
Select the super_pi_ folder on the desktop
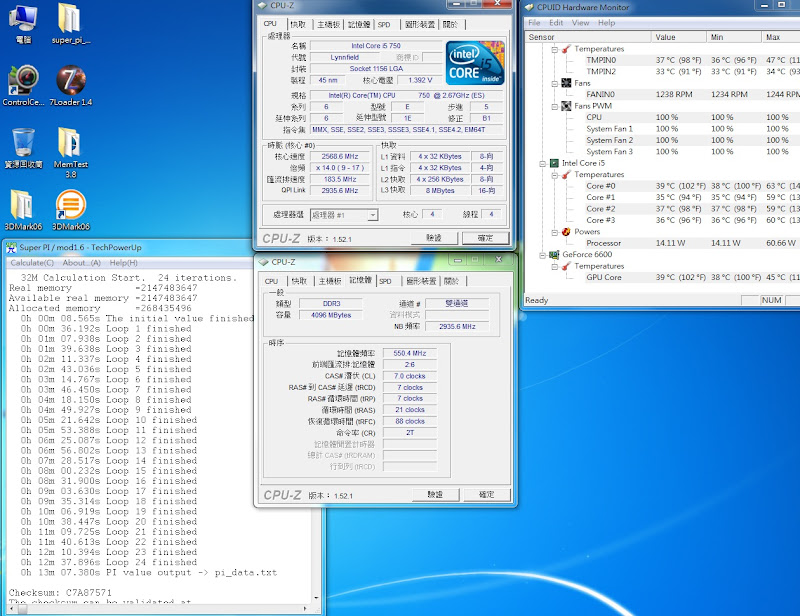[x=70, y=24]
